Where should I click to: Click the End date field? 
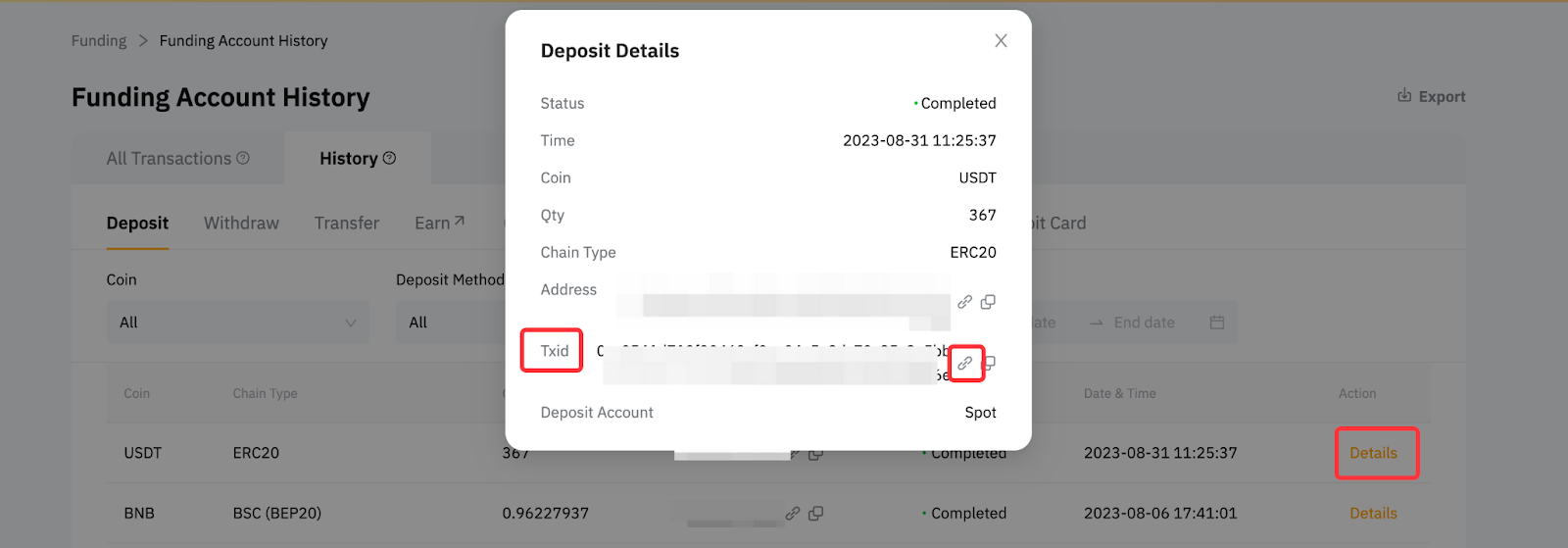click(x=1144, y=323)
